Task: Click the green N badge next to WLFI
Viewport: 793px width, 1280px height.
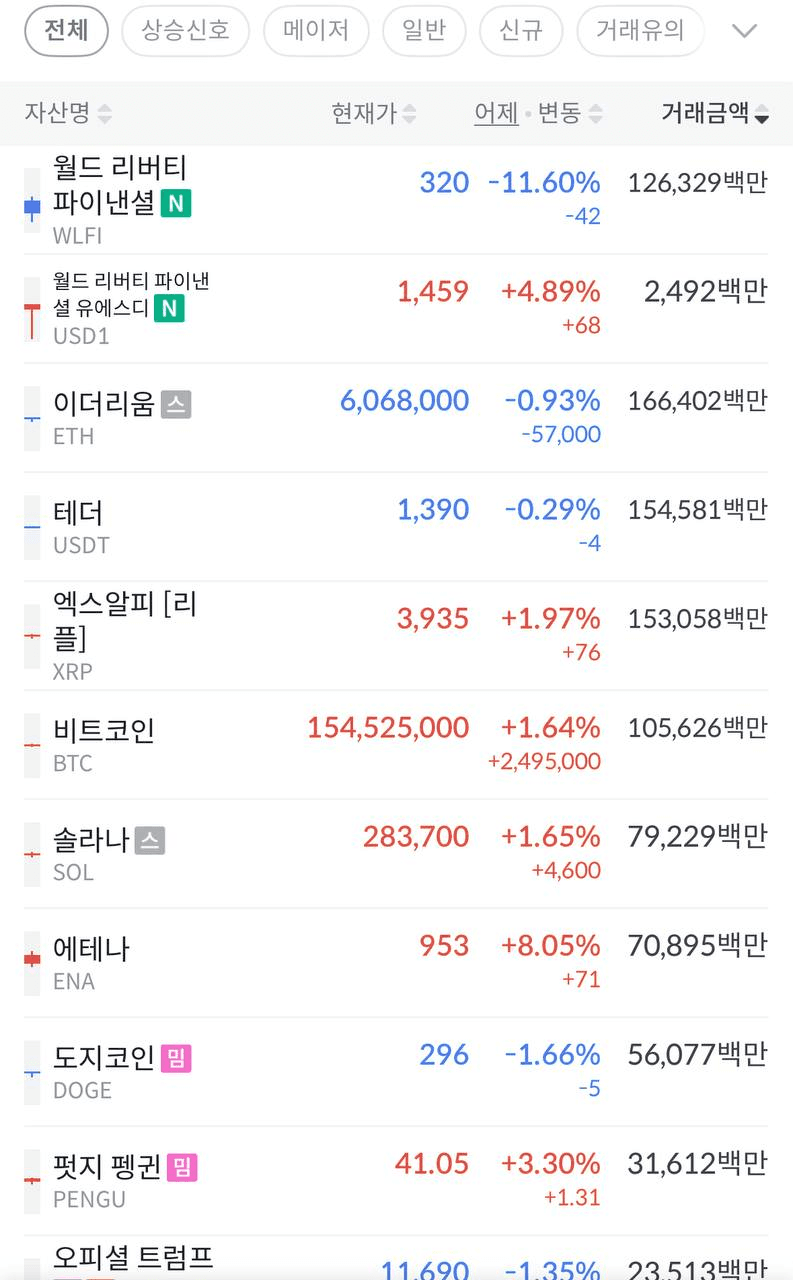Action: 176,204
